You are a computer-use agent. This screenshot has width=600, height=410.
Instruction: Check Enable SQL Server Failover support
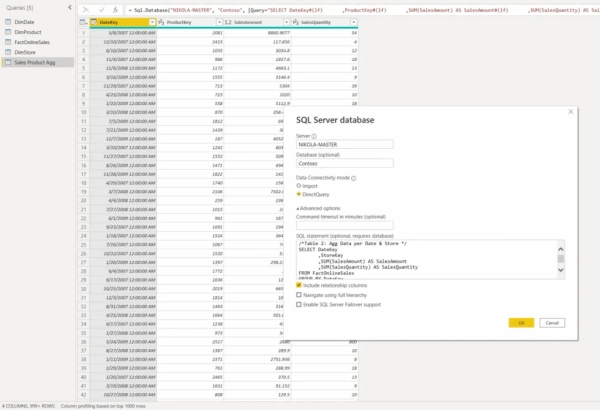299,304
